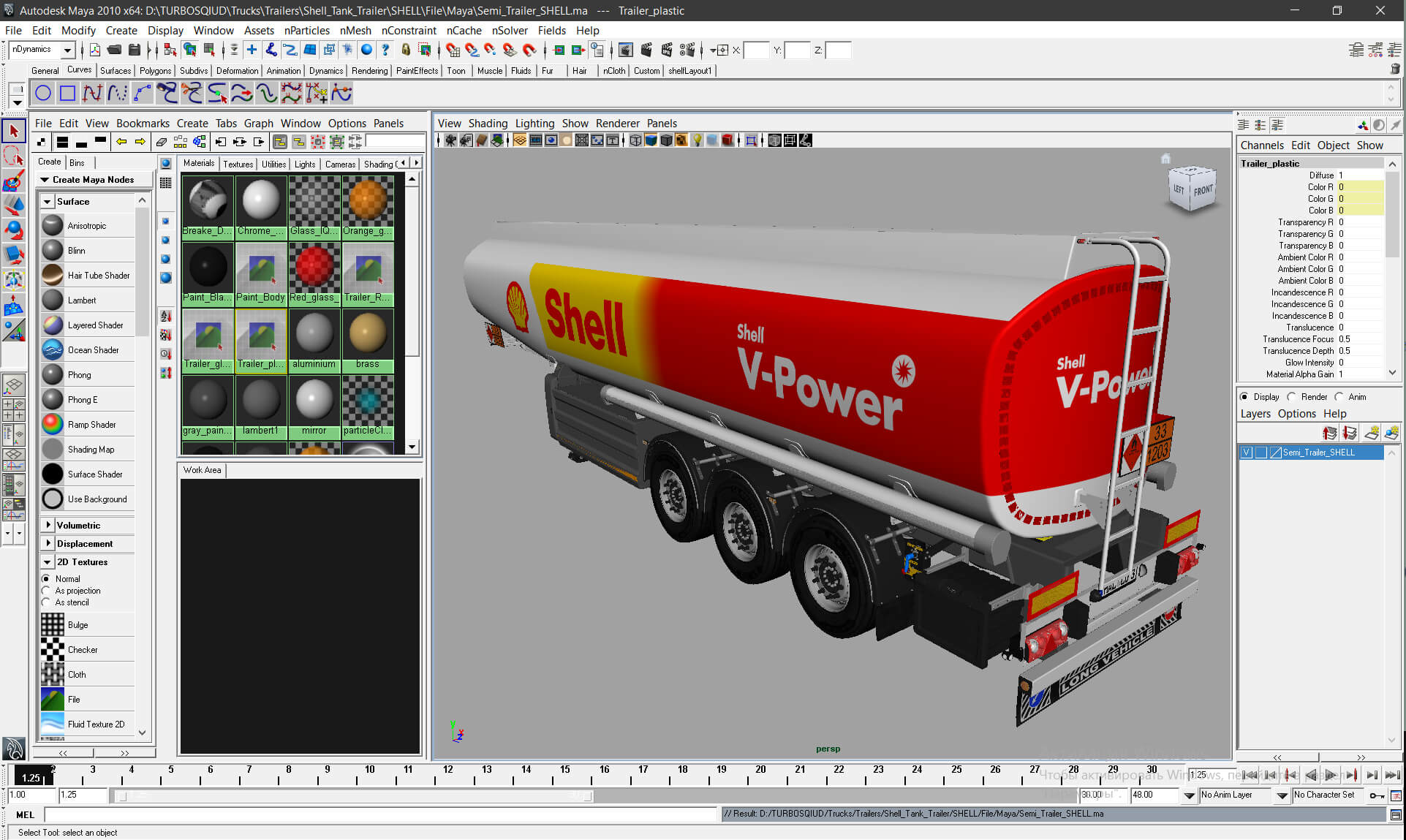
Task: Open the Bins tab in Hypershade
Action: coord(77,162)
